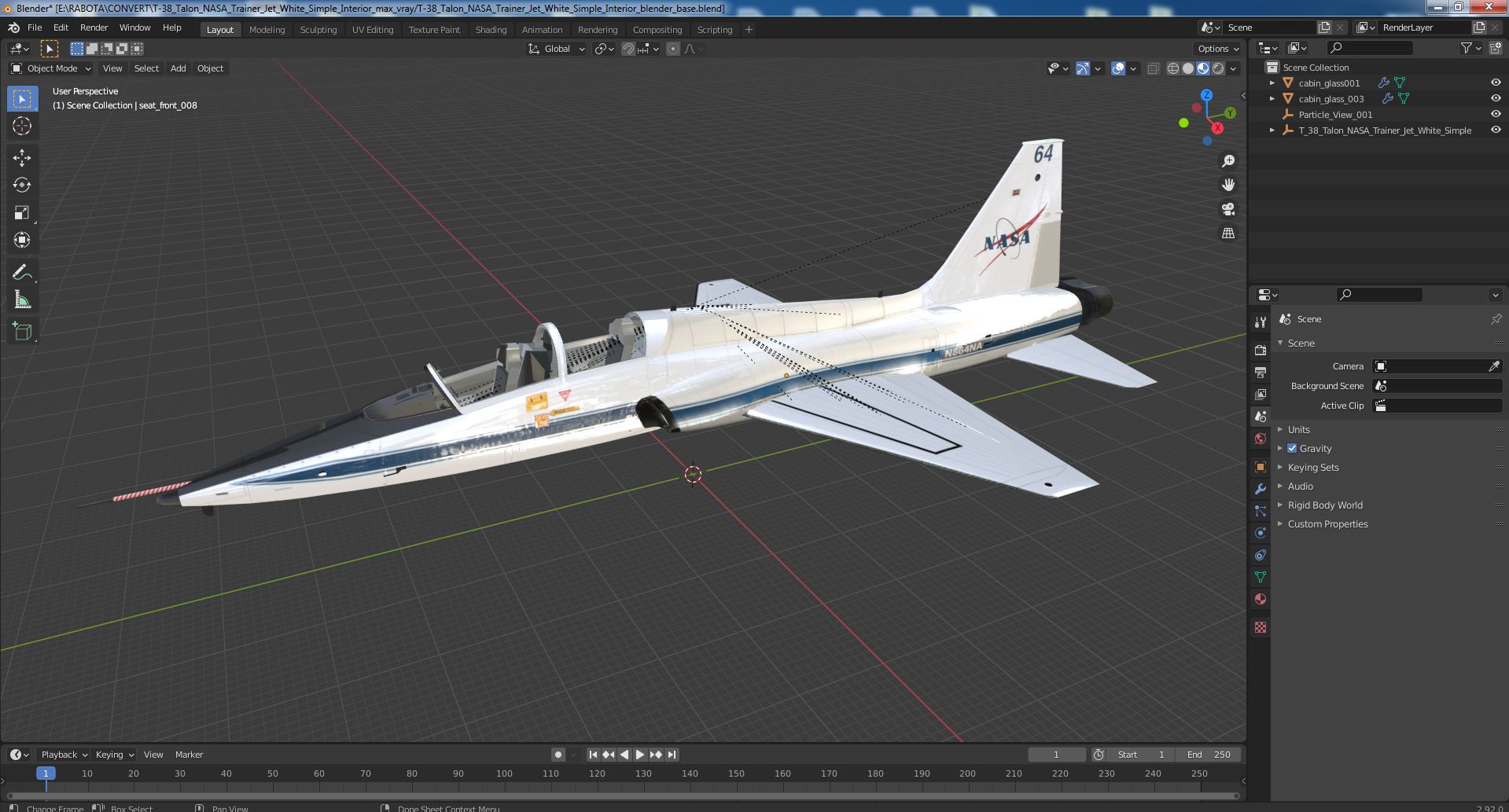Hide Particle_View_001 in viewport

1495,114
